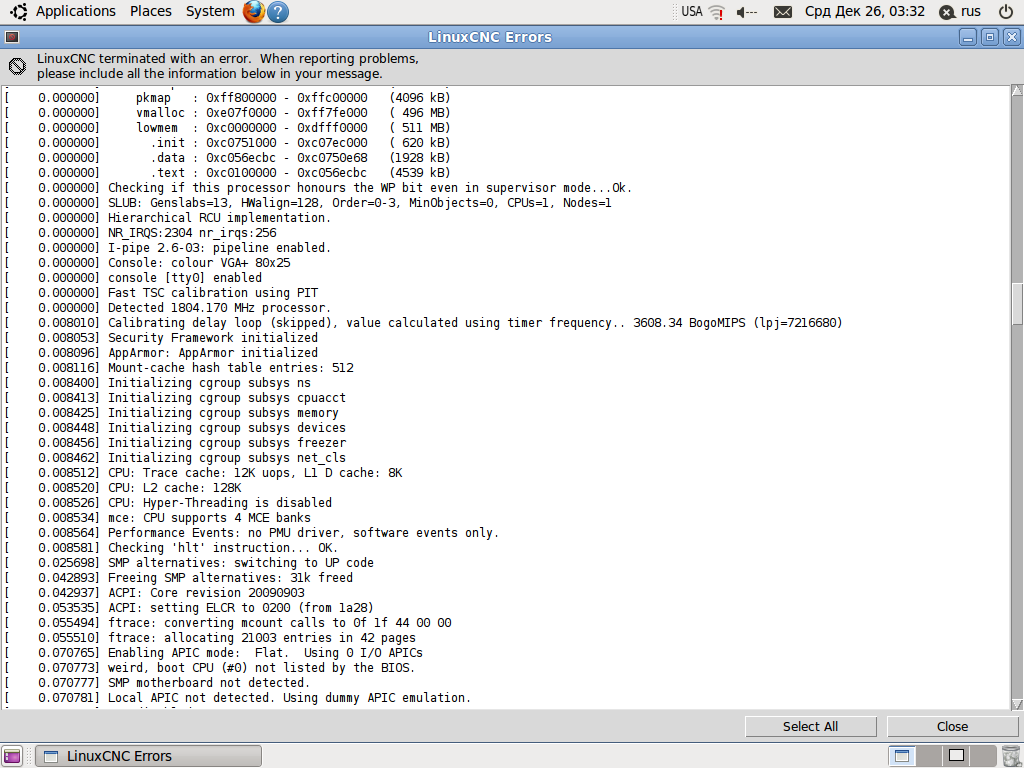The image size is (1024, 768).
Task: Maximize the LinuxCNC Errors window
Action: (989, 37)
